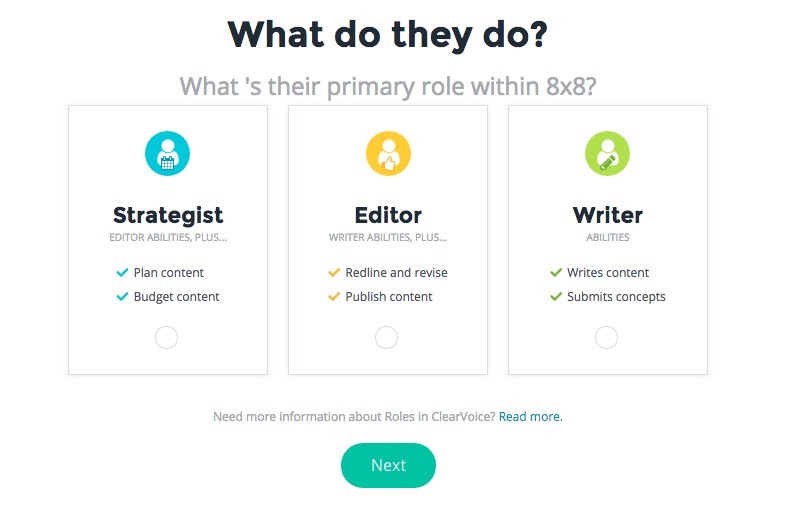This screenshot has width=795, height=517.
Task: Click the Publish content ability text
Action: coord(389,297)
